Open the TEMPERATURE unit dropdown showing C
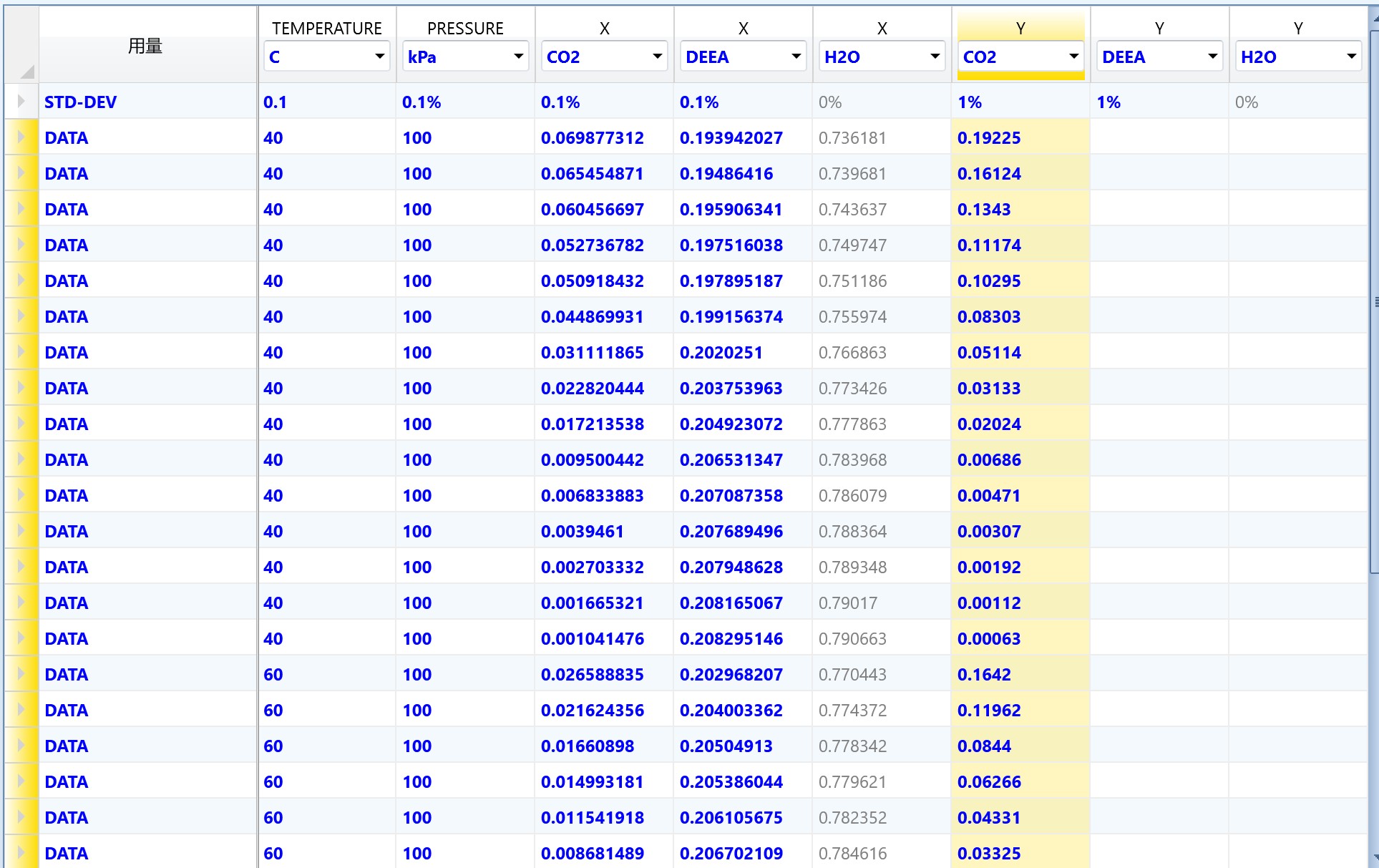This screenshot has height=868, width=1379. click(x=379, y=57)
